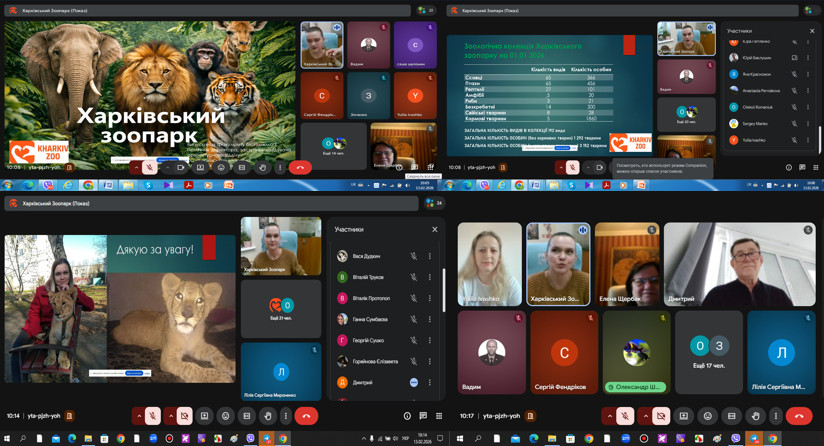Open chat panel in the 10:14 call

tap(423, 416)
